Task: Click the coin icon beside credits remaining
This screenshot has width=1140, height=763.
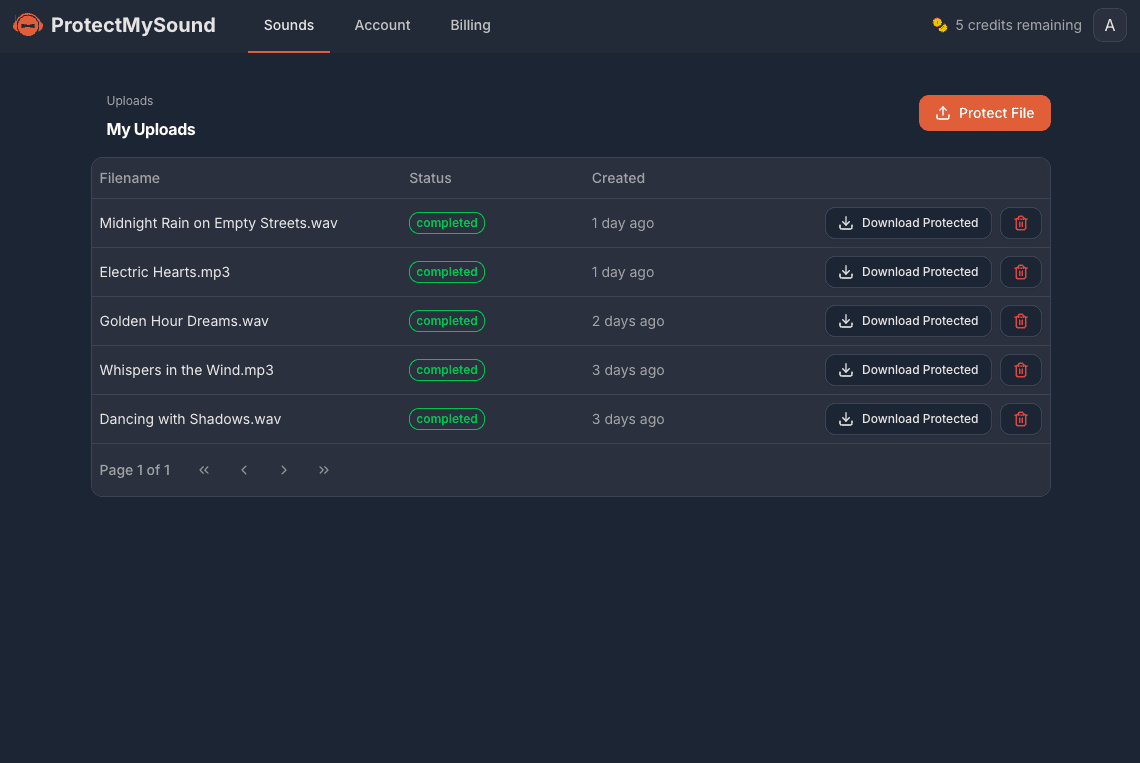Action: (939, 25)
